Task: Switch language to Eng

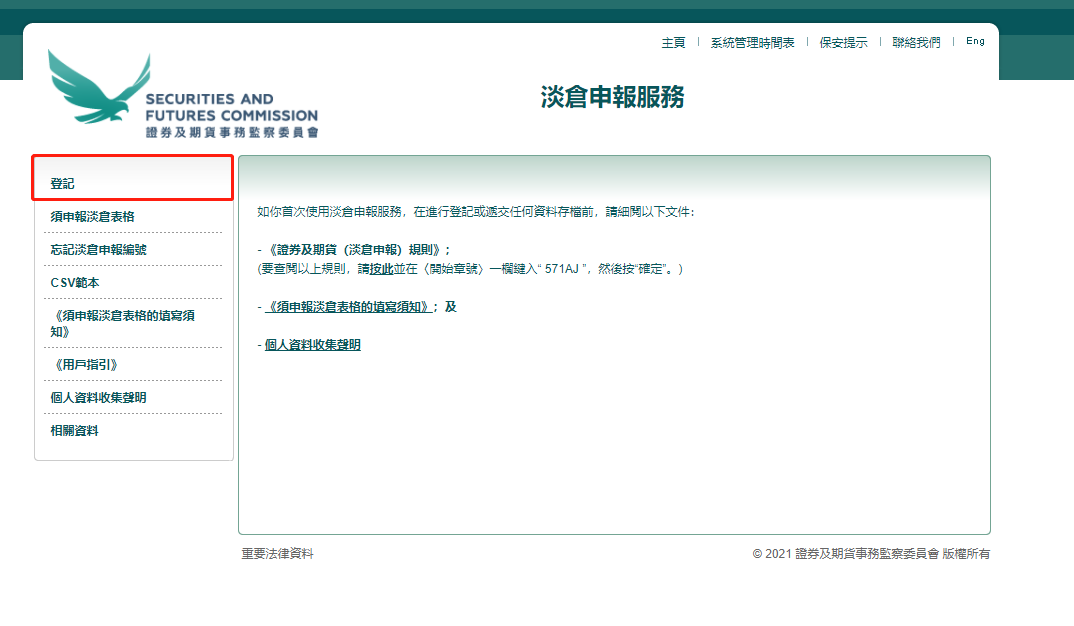Action: pos(975,42)
